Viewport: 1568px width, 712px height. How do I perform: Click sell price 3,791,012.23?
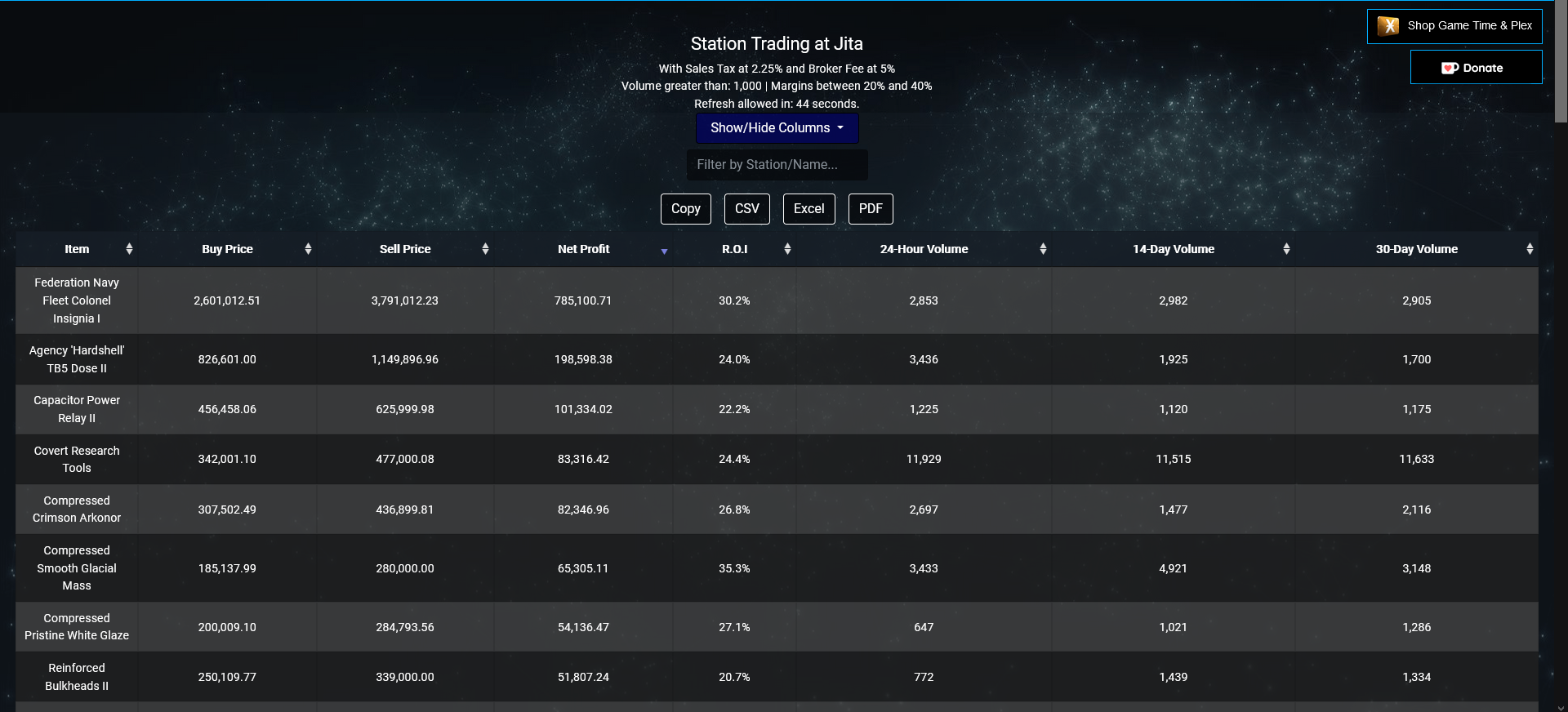click(x=405, y=300)
